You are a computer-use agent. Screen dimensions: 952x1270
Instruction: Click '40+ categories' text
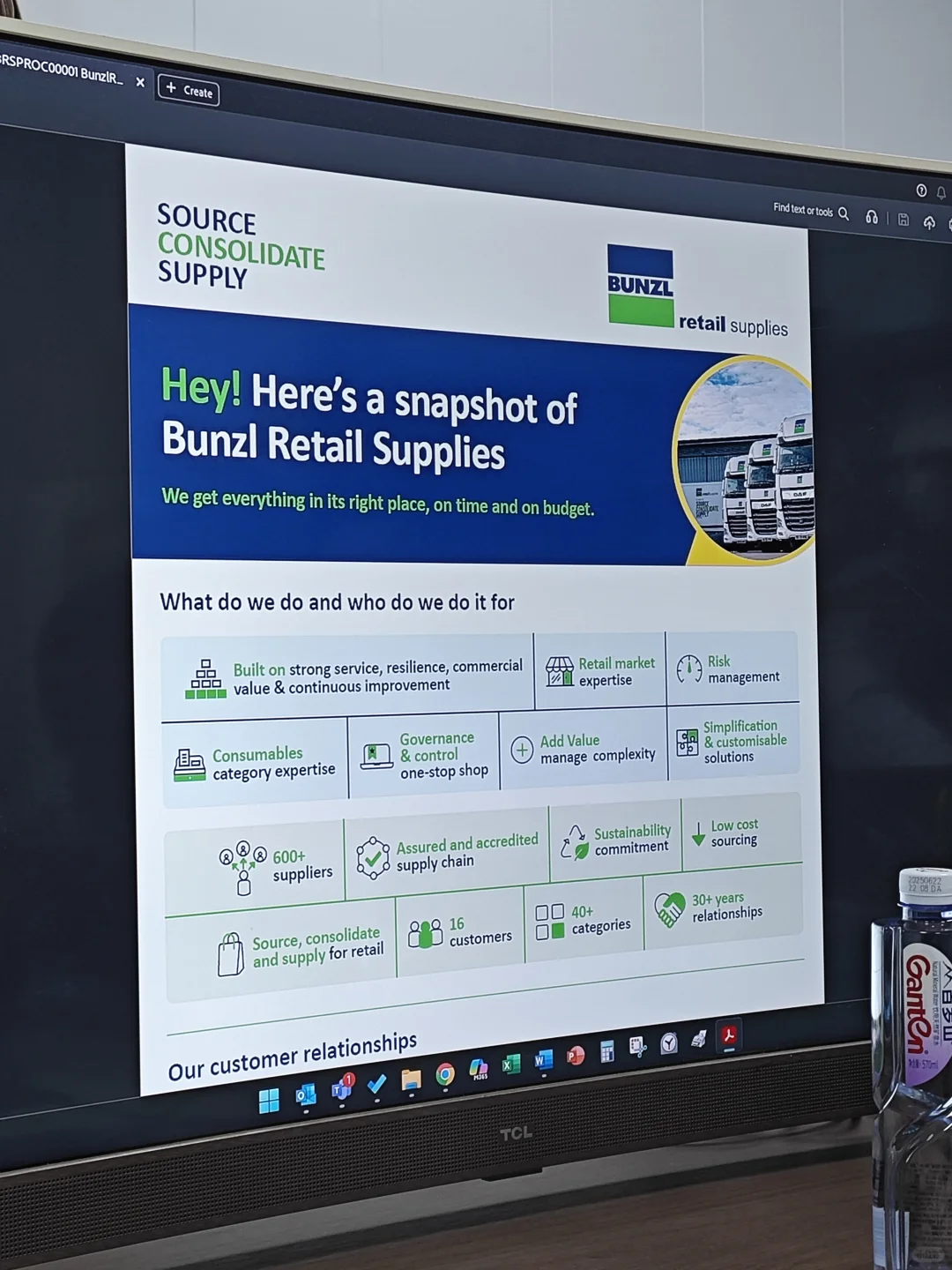coord(600,919)
